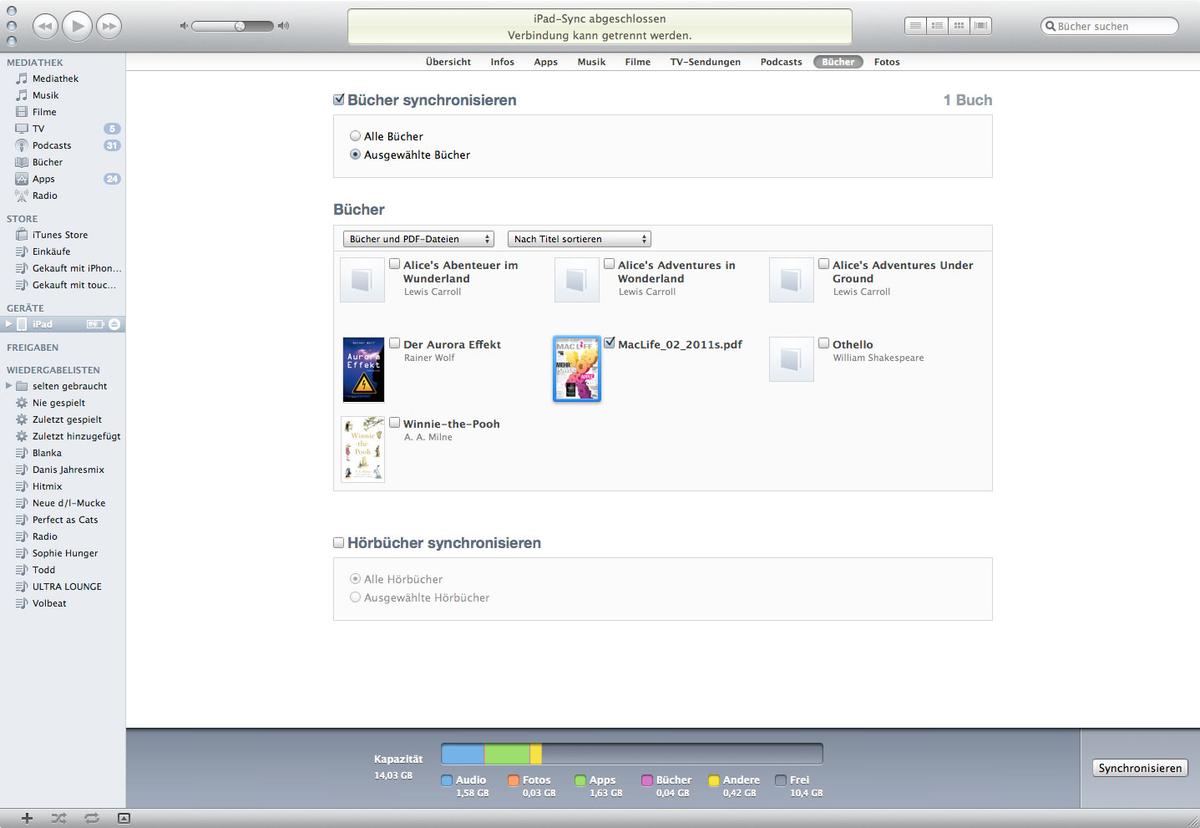Screen dimensions: 1200x828
Task: Eject the iPad device
Action: (x=114, y=324)
